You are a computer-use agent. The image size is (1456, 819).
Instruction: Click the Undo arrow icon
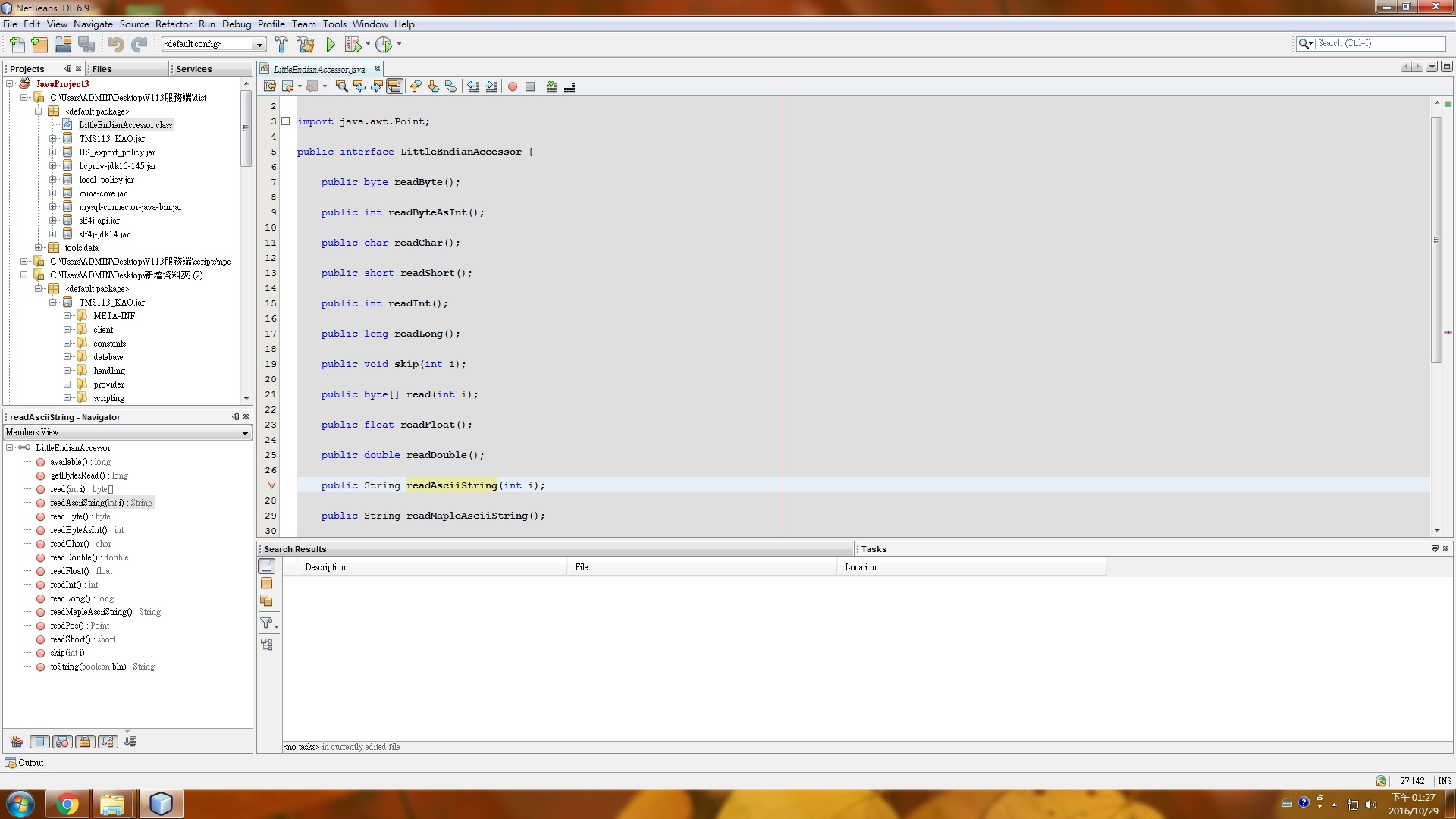pos(116,45)
